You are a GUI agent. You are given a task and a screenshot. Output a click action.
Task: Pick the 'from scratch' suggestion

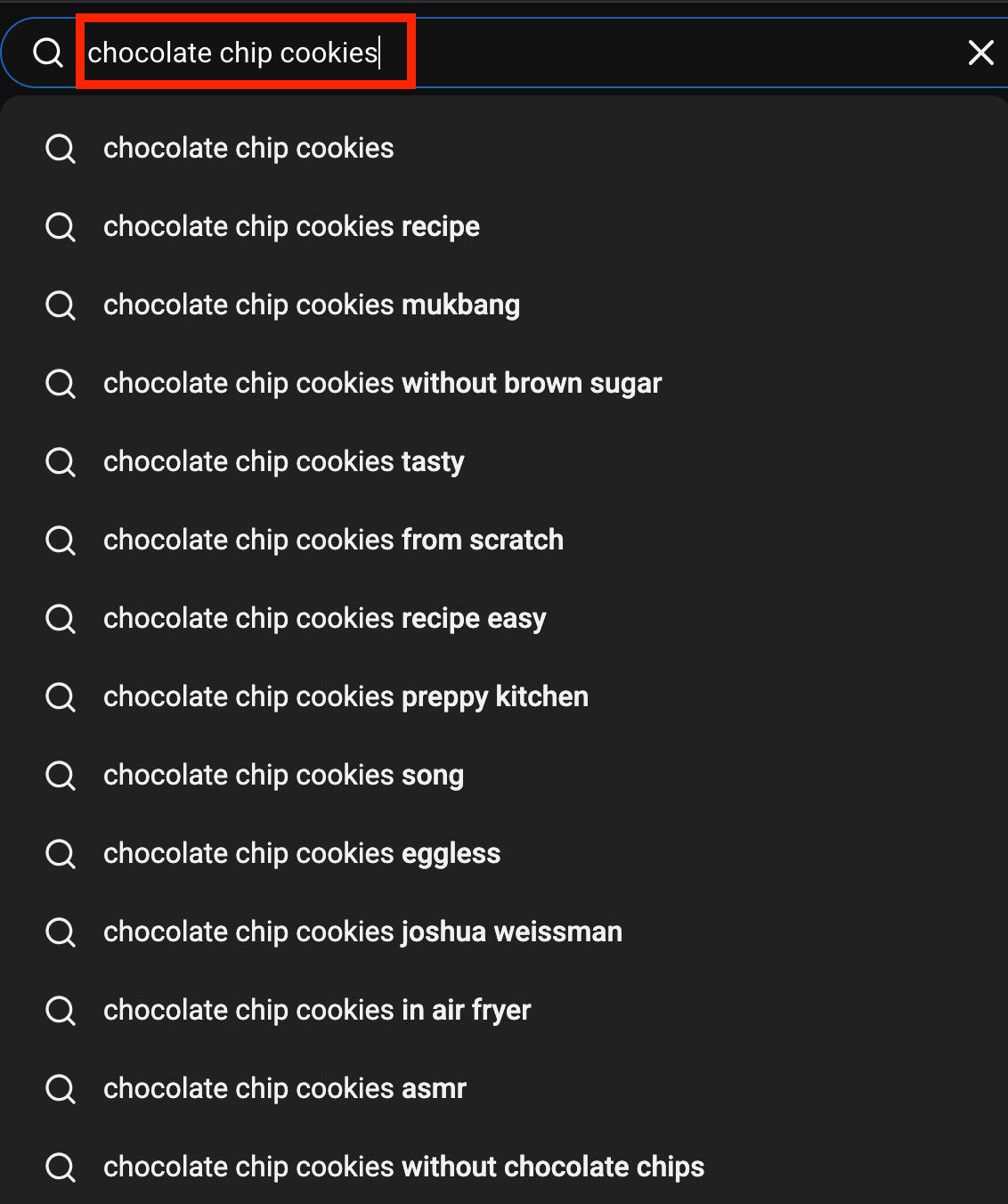pyautogui.click(x=333, y=540)
